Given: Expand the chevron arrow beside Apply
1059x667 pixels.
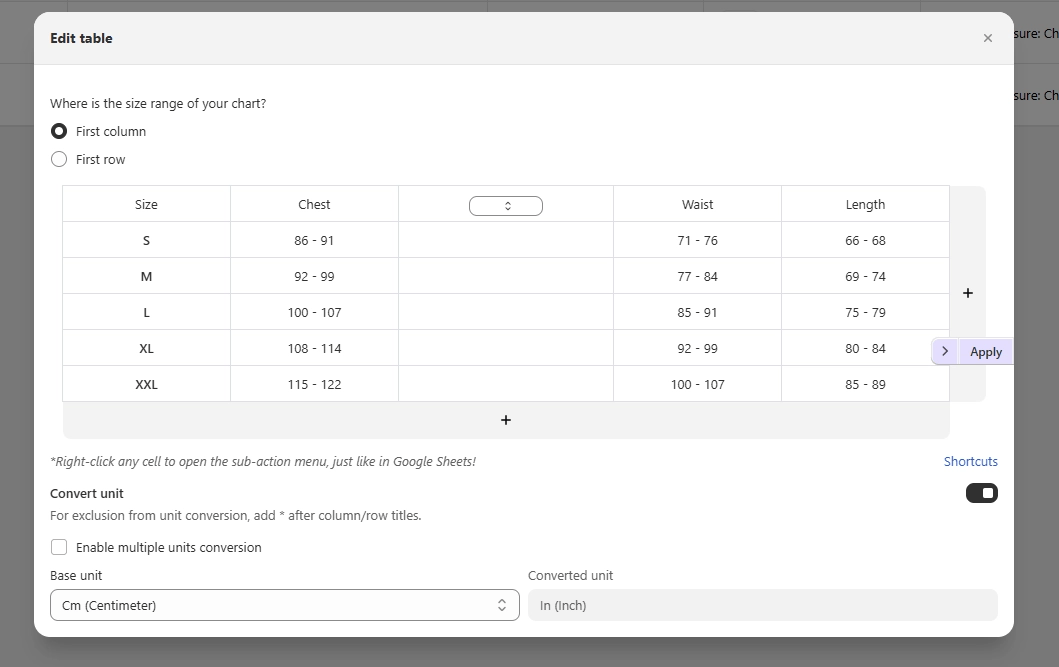Looking at the screenshot, I should click(945, 351).
